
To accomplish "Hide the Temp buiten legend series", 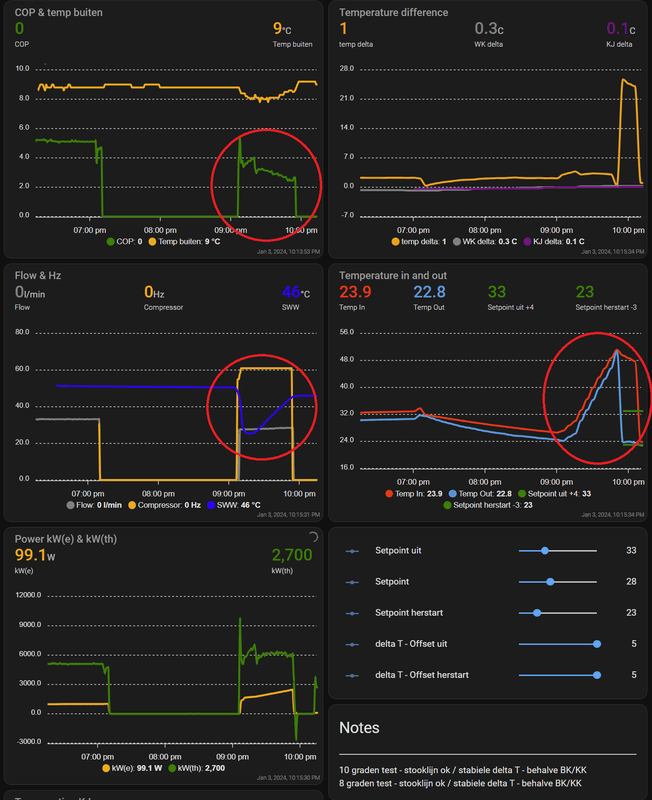I will 184,241.
